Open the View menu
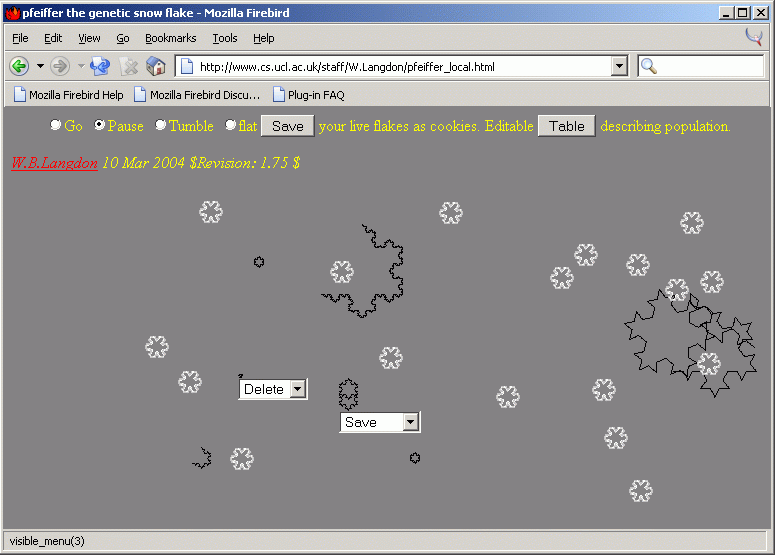Screen dimensions: 775x555 pos(89,38)
